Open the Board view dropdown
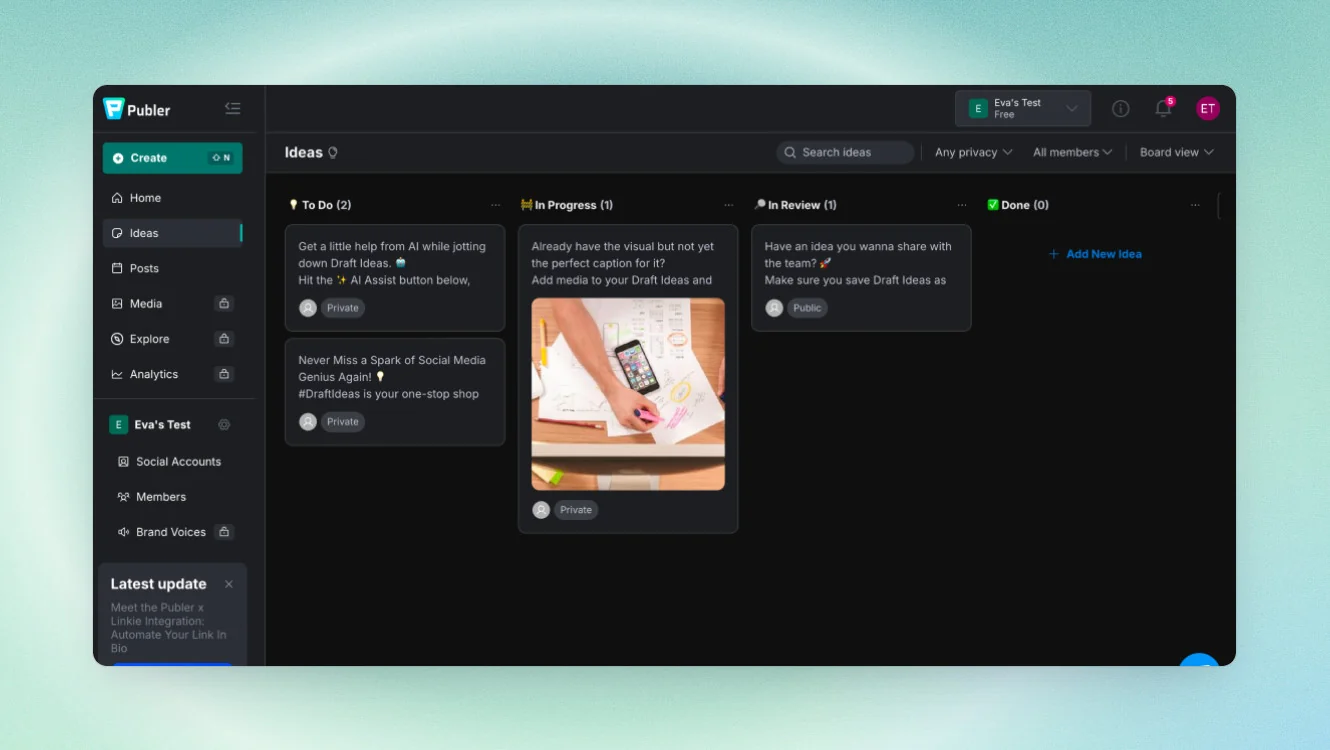Image resolution: width=1330 pixels, height=750 pixels. click(1177, 153)
